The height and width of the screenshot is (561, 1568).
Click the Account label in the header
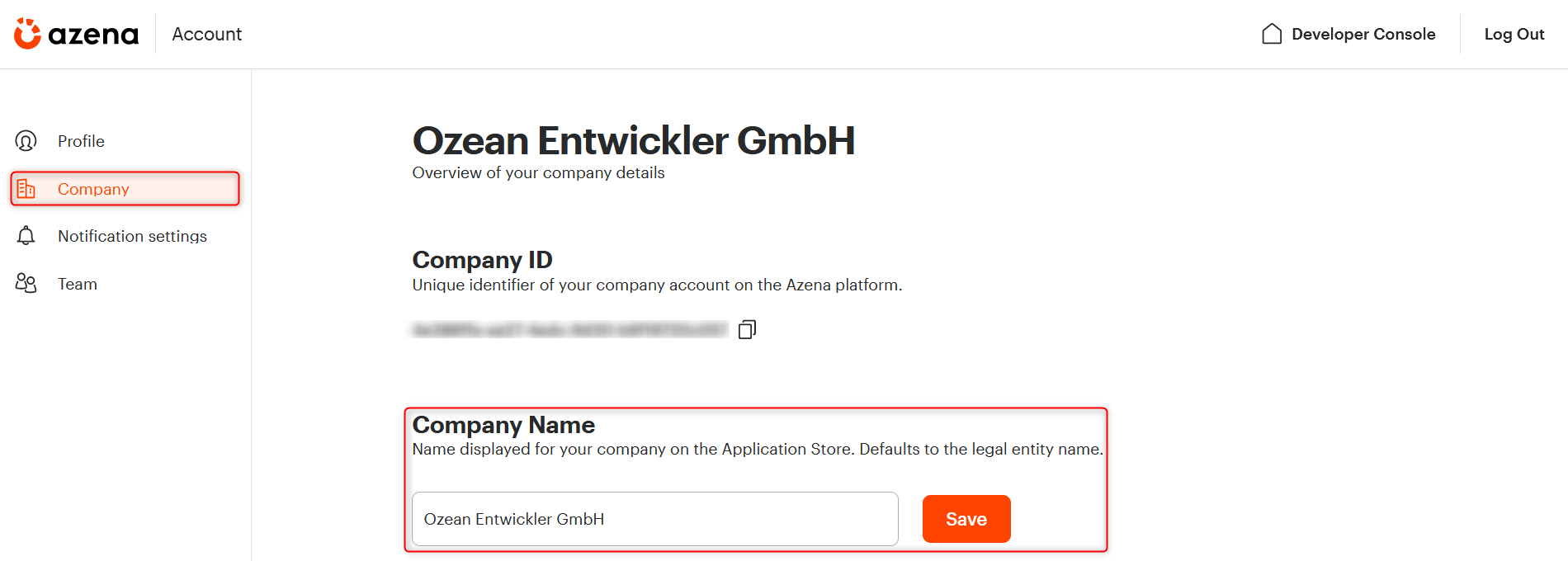[x=207, y=34]
